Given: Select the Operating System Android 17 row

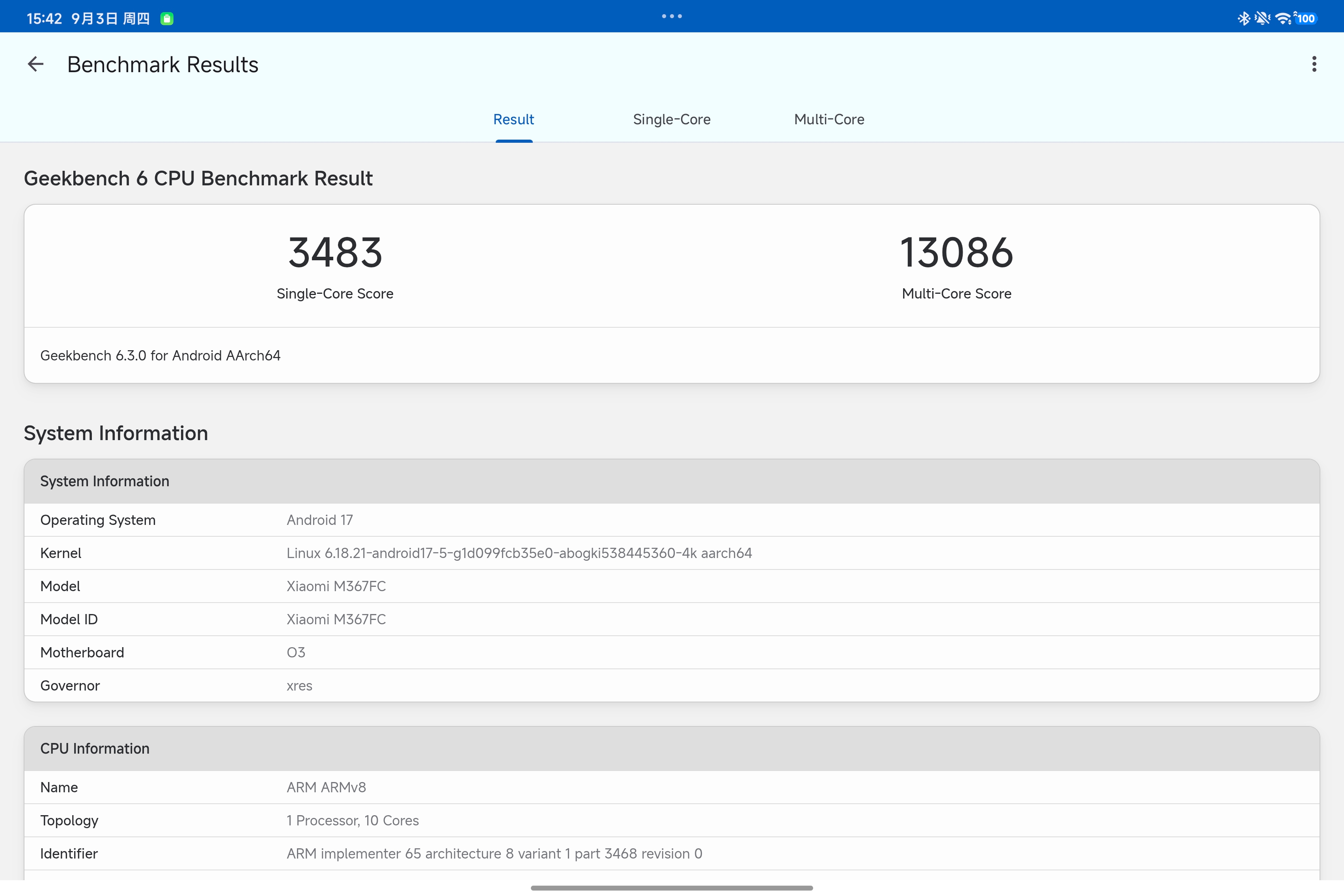Looking at the screenshot, I should (x=672, y=520).
